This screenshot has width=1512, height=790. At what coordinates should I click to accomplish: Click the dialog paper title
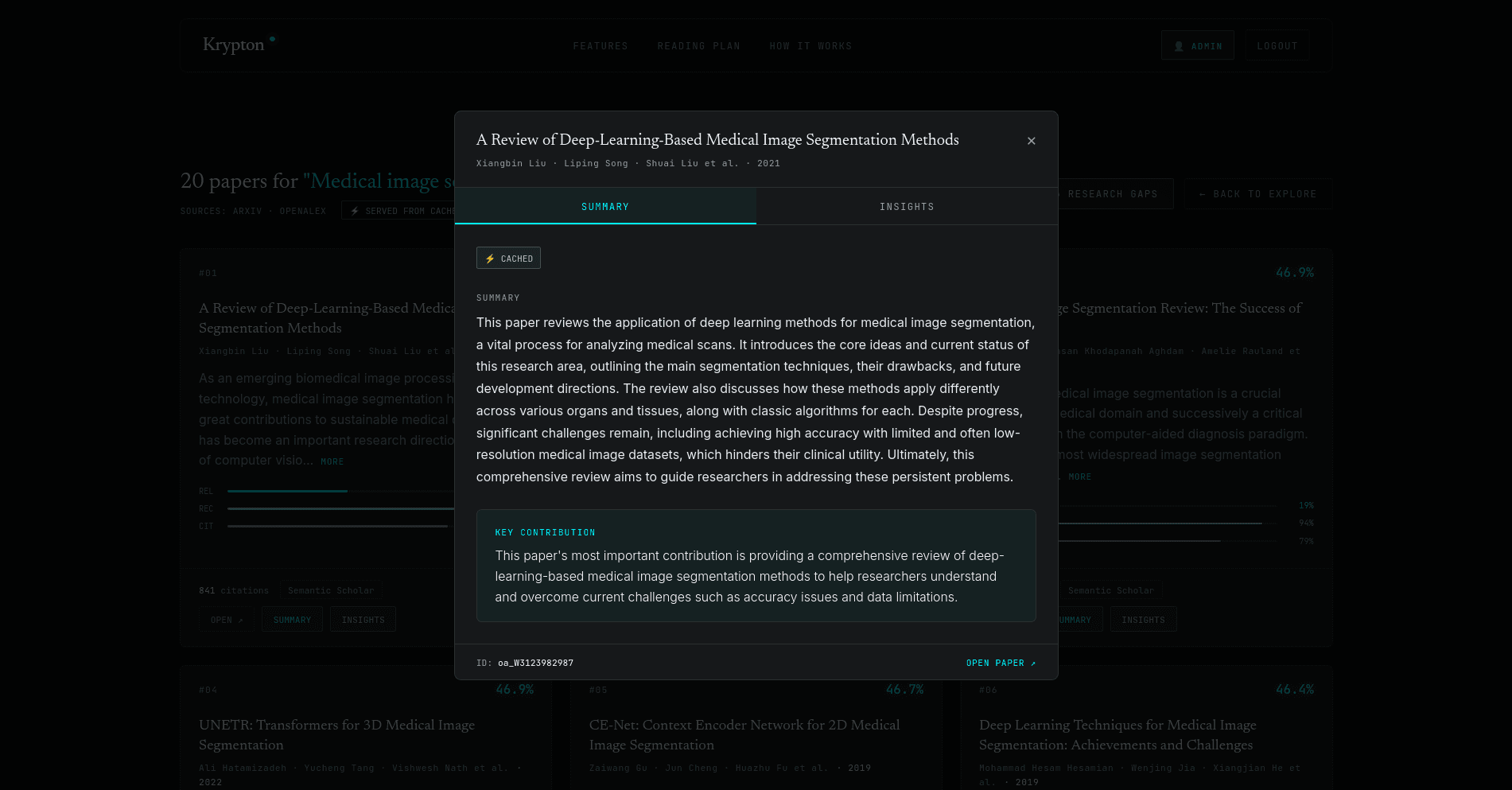[717, 139]
